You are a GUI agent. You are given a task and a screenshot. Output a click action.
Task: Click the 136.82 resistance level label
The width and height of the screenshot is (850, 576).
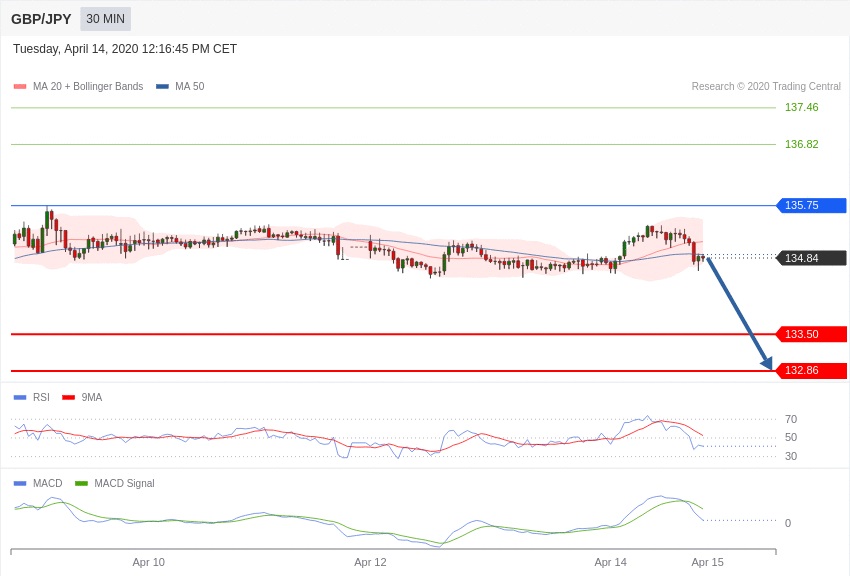click(801, 144)
